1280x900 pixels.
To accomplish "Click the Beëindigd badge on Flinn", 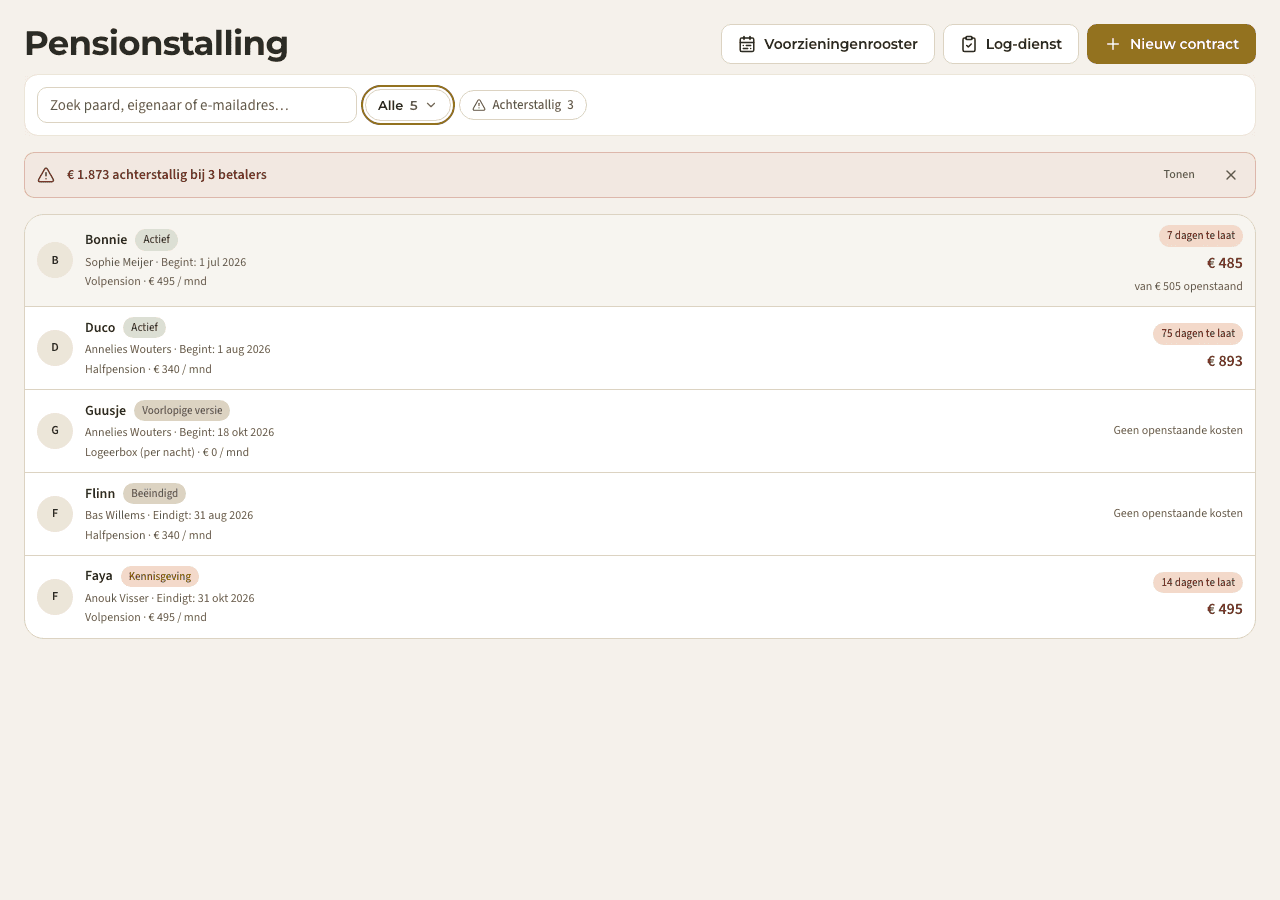I will point(154,493).
